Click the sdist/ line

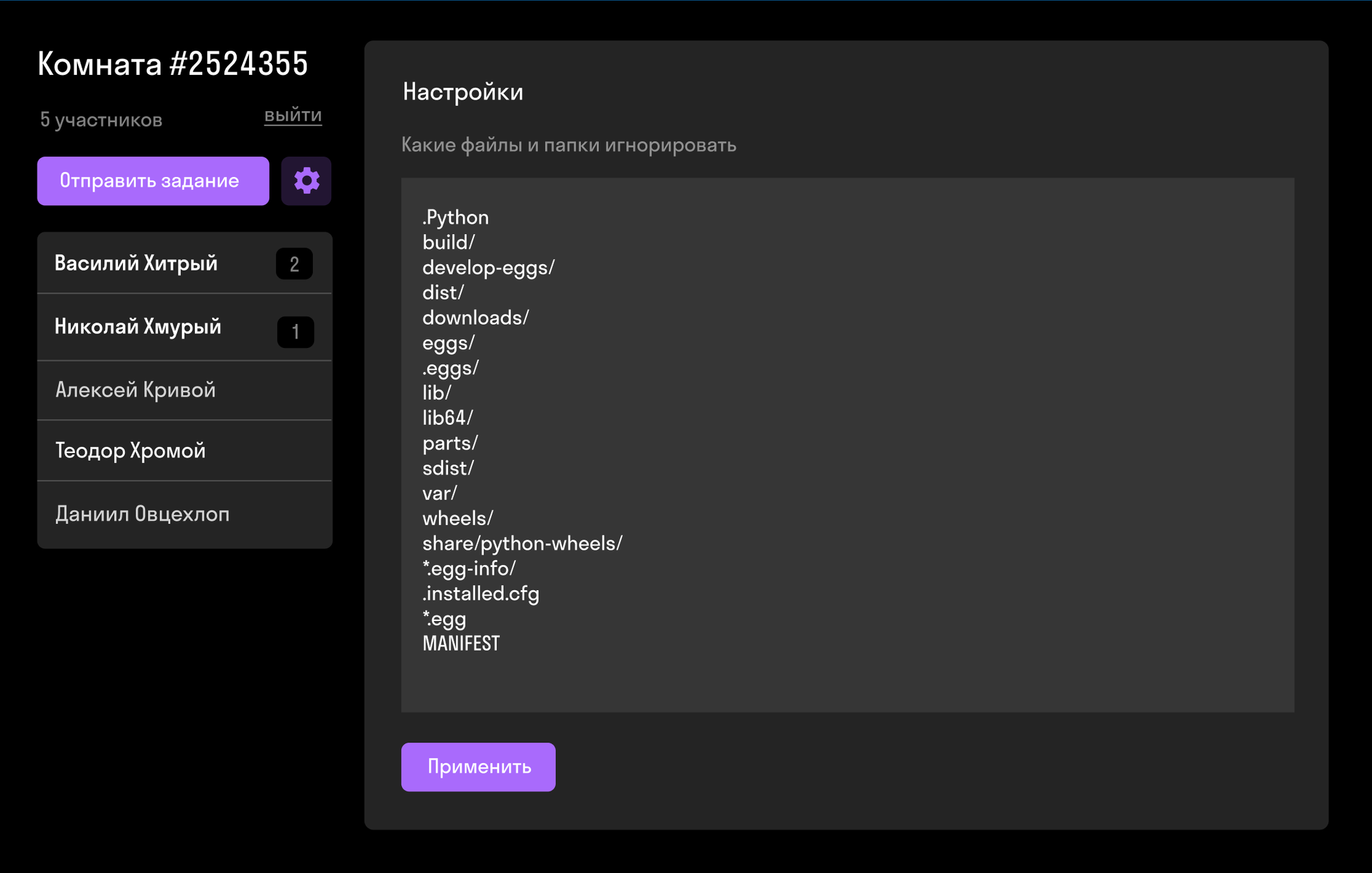(x=448, y=468)
